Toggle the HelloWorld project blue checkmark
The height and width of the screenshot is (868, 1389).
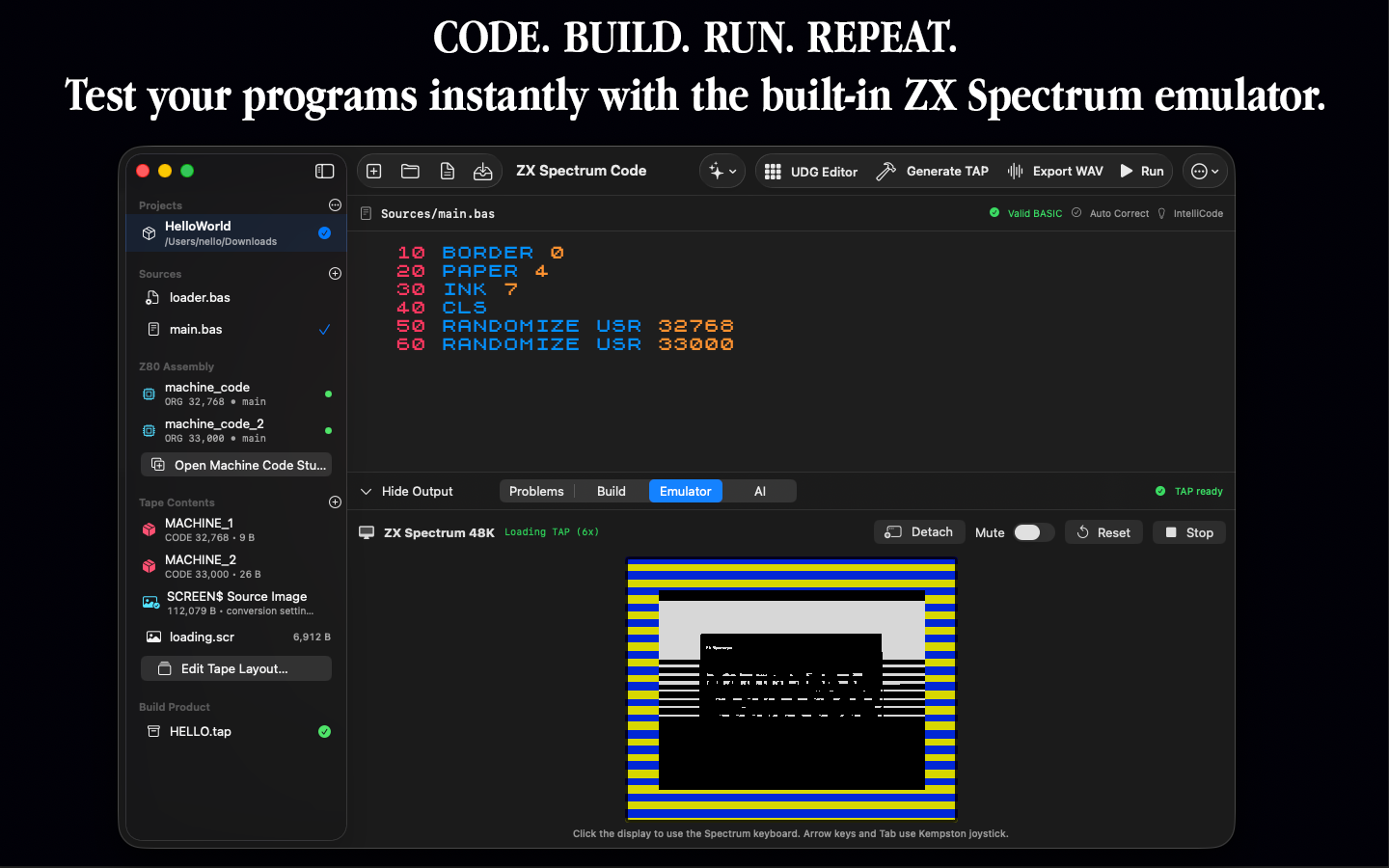[324, 232]
